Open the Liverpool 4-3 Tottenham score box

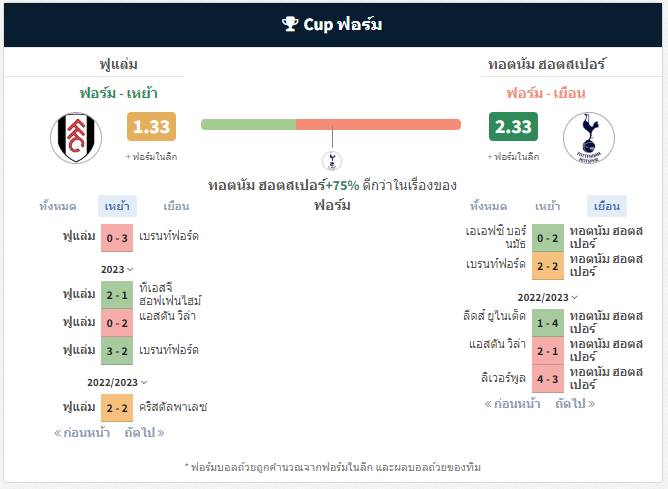tap(548, 379)
